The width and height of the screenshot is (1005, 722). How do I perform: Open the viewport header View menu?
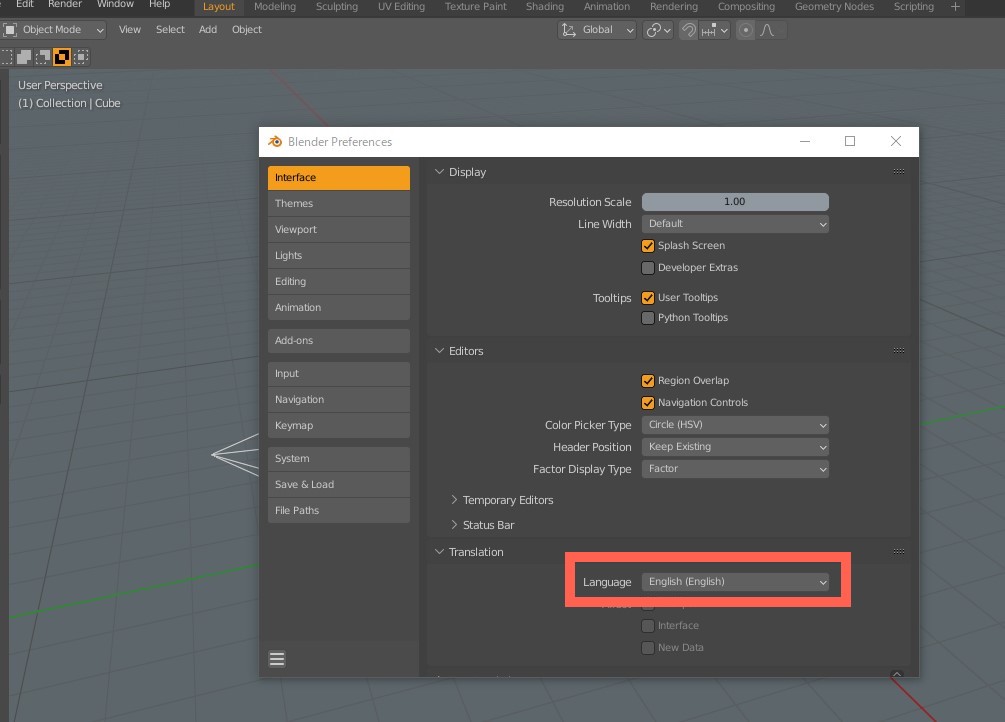tap(129, 29)
